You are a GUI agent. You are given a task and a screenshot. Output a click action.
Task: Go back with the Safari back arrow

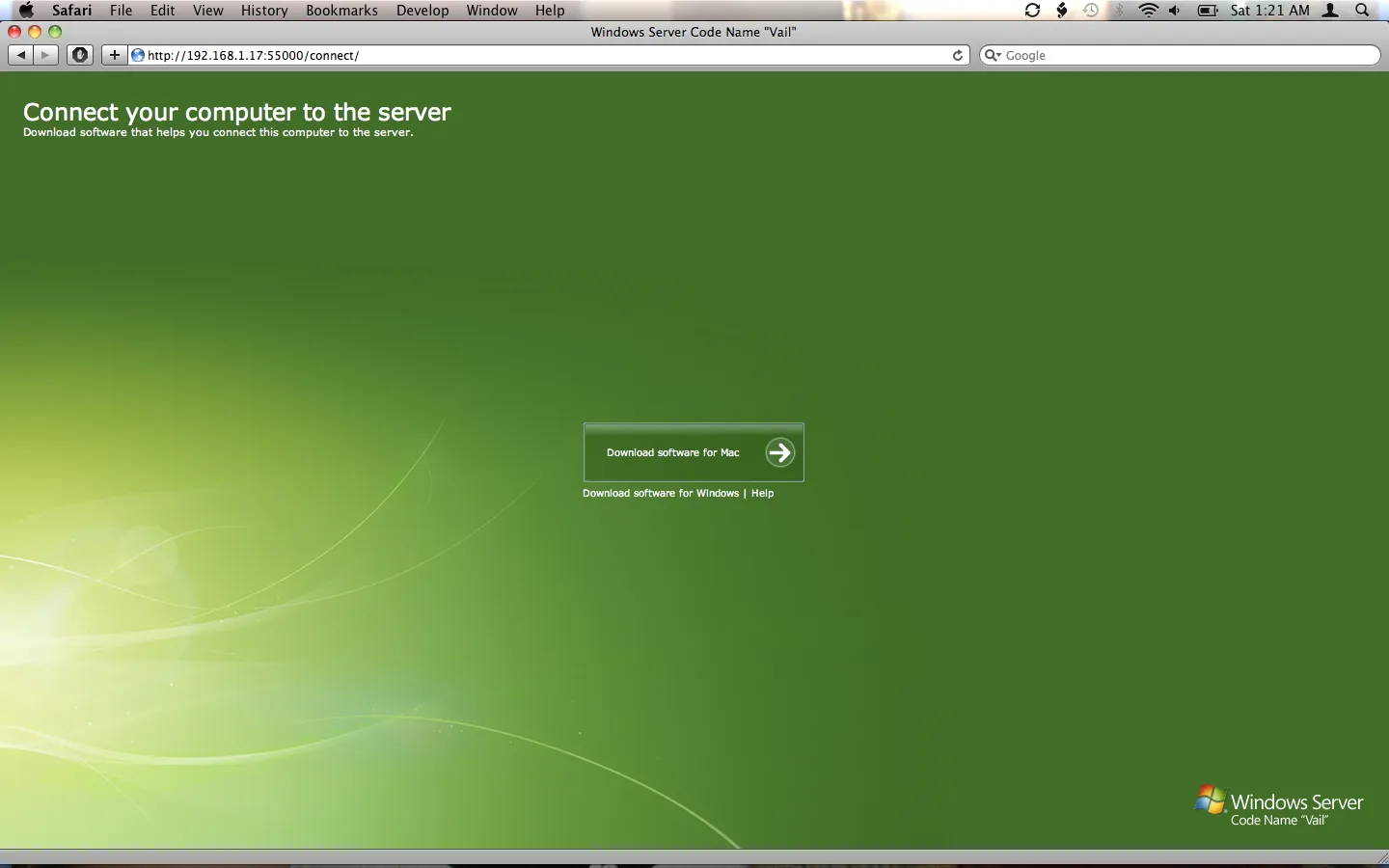[20, 55]
